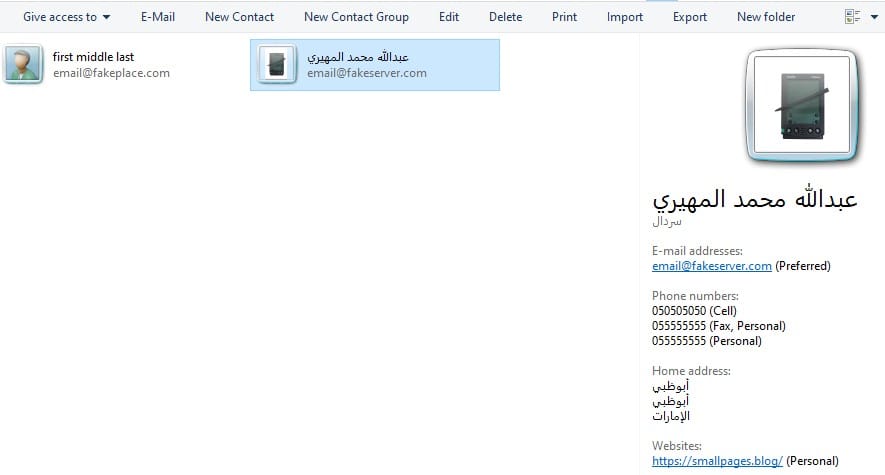This screenshot has width=885, height=475.
Task: Click the large Arabic name heading
Action: [755, 199]
